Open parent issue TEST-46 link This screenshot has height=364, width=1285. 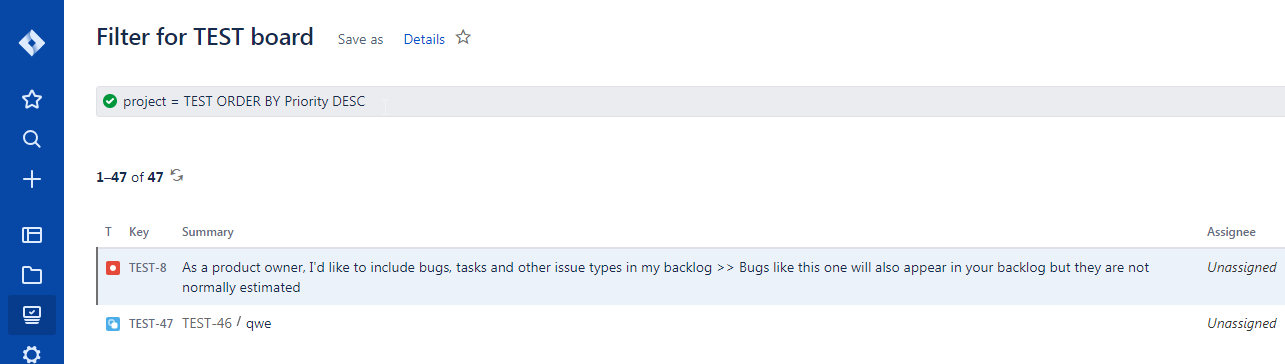click(207, 323)
